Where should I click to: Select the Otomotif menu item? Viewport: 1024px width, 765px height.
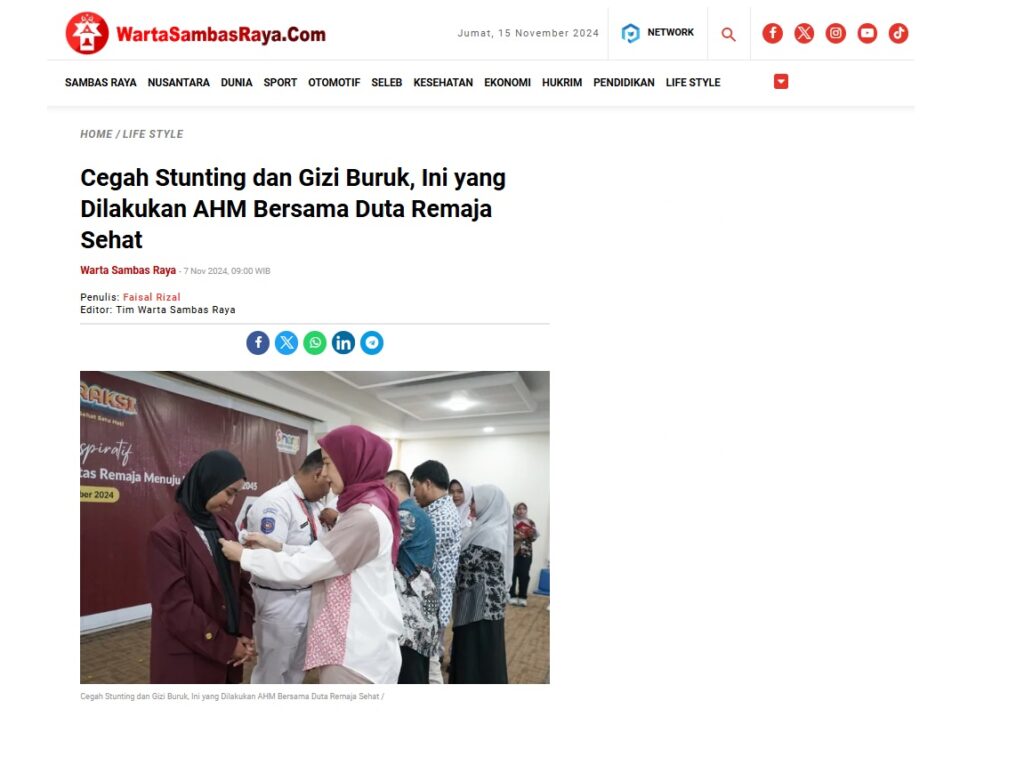click(x=334, y=82)
